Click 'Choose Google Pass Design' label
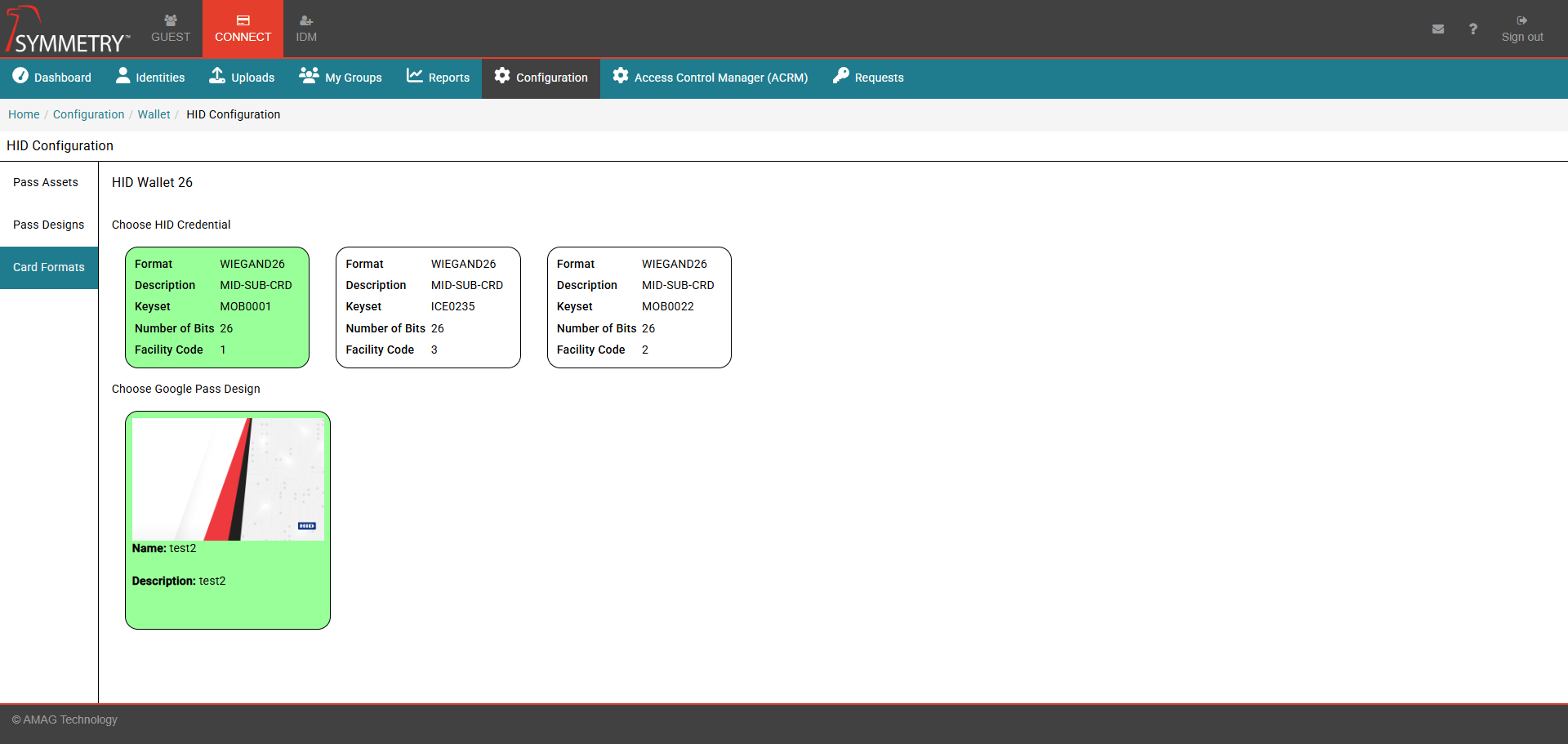Image resolution: width=1568 pixels, height=744 pixels. (186, 389)
